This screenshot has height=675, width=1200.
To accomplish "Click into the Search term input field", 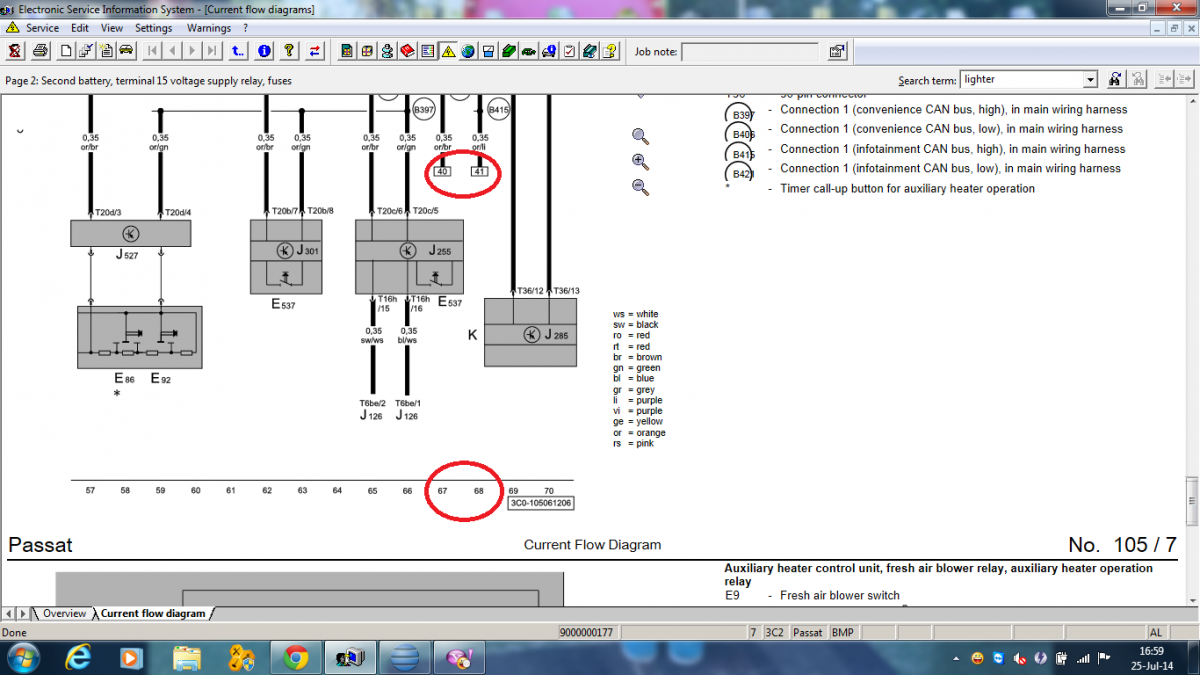I will pyautogui.click(x=1021, y=80).
